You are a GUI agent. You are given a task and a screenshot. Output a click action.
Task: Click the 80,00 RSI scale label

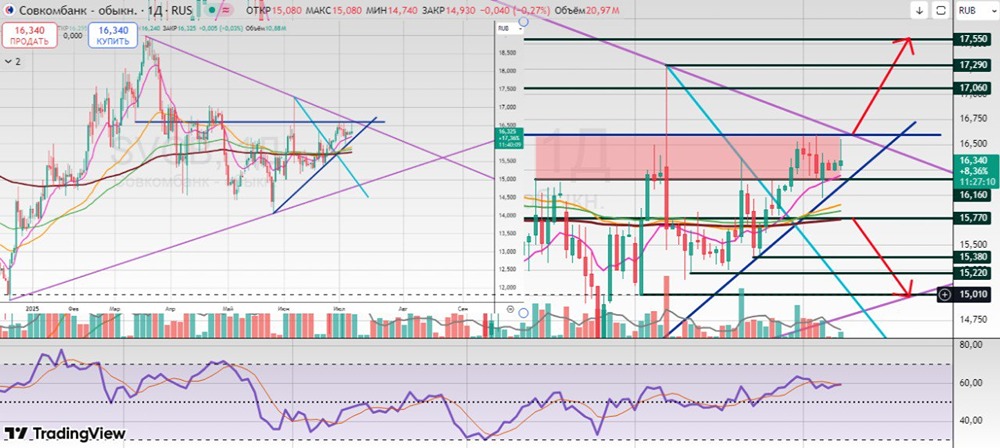(970, 345)
